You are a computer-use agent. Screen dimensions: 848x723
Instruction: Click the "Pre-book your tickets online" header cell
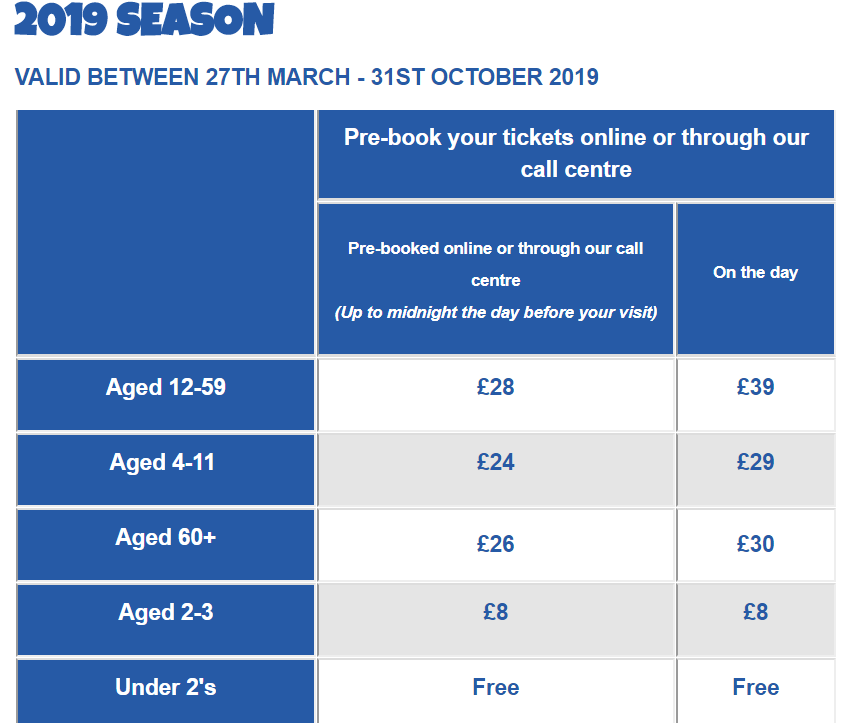(x=576, y=153)
